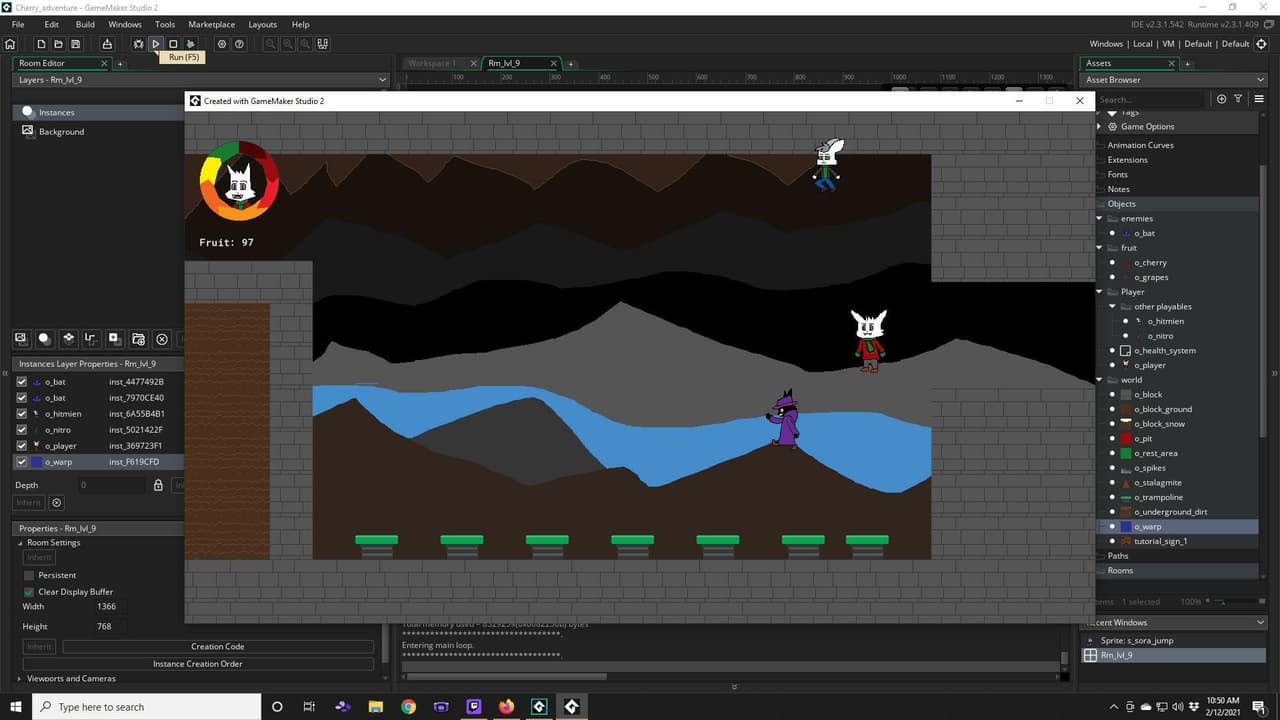Toggle the o_warp instance checkbox
This screenshot has height=720, width=1280.
(22, 462)
